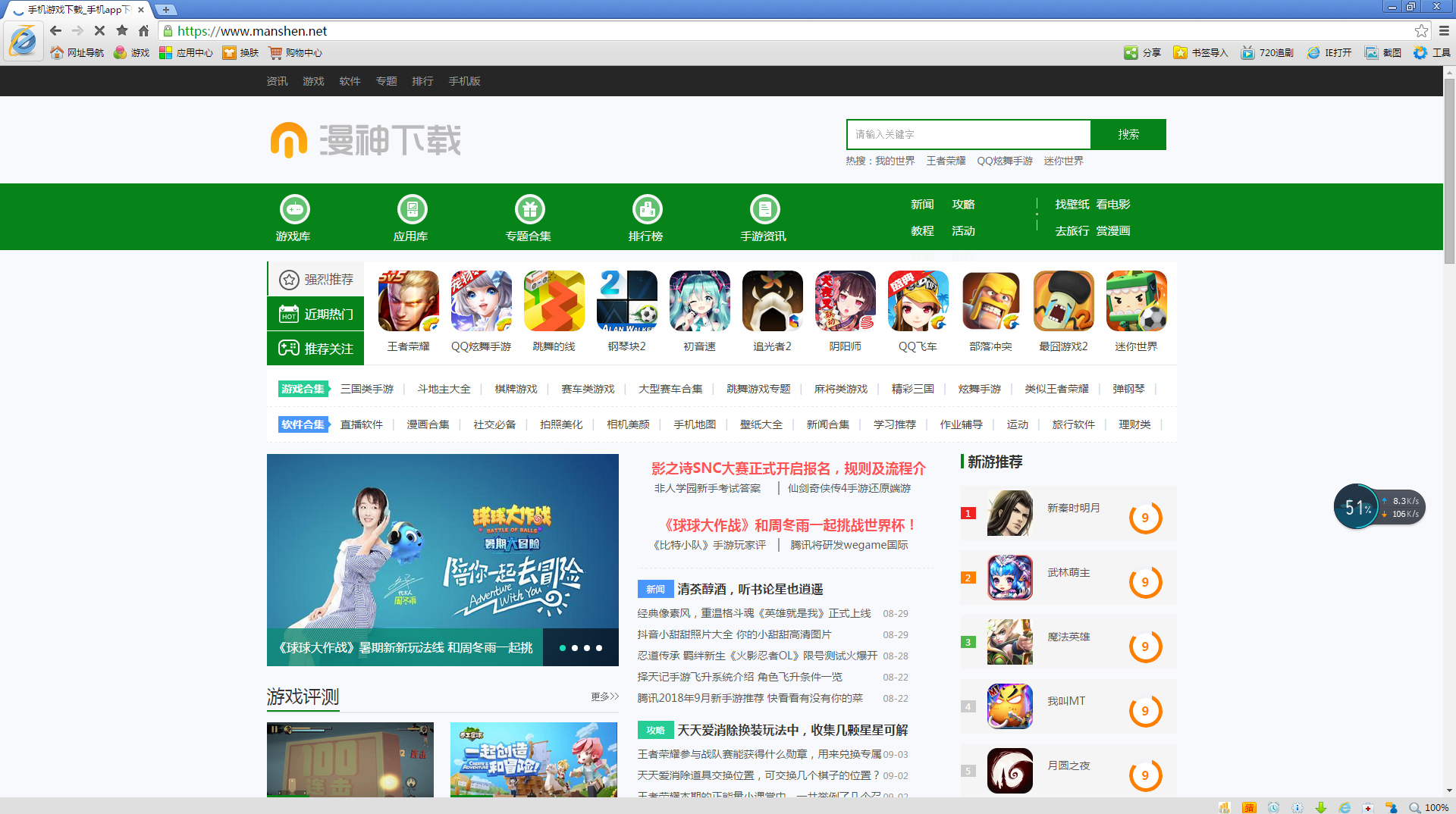The height and width of the screenshot is (814, 1456).
Task: Open the 游戏库 icon in green bar
Action: tap(294, 209)
